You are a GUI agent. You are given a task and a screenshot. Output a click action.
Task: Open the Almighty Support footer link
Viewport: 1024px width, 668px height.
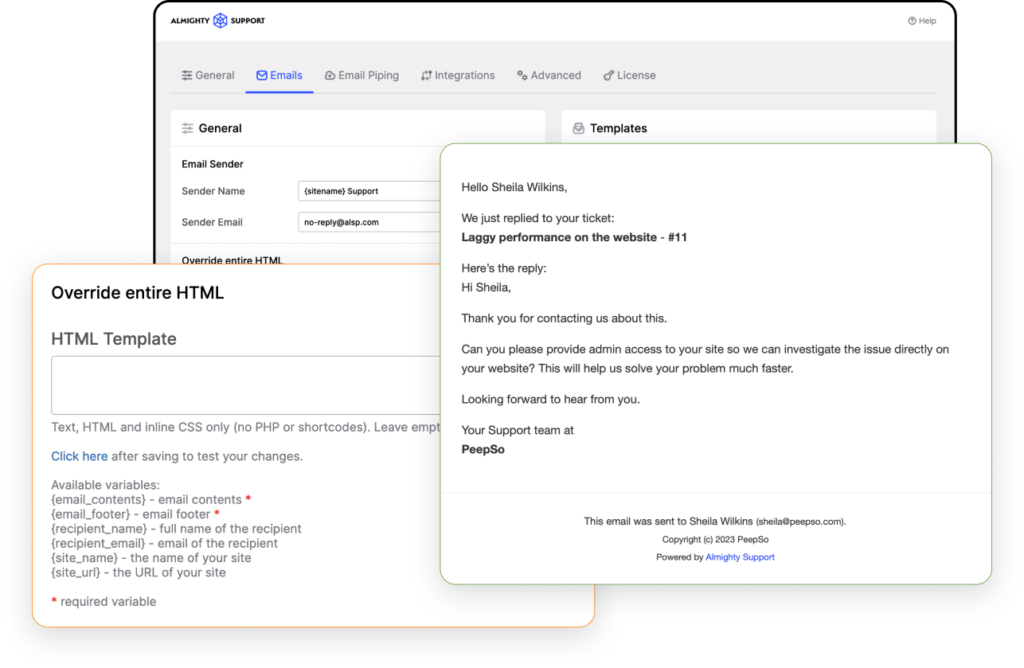740,557
